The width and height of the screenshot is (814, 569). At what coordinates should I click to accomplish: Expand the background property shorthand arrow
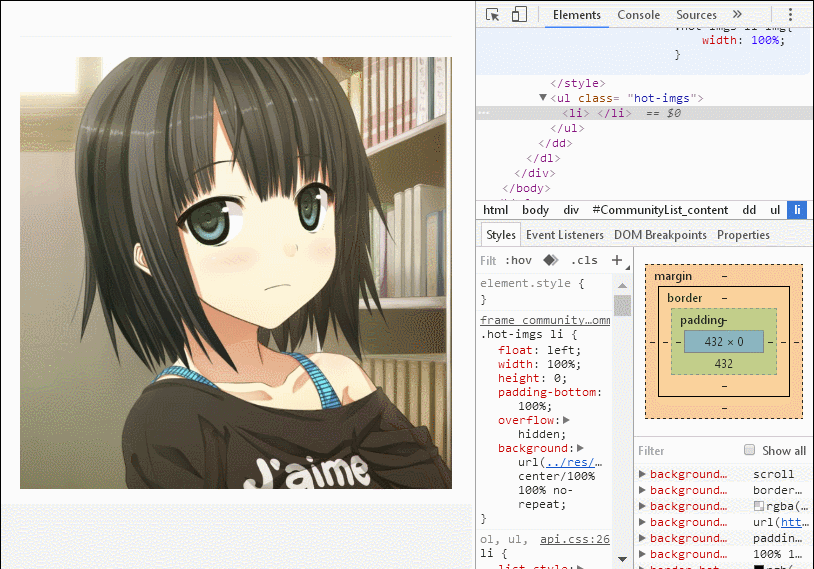coord(580,448)
